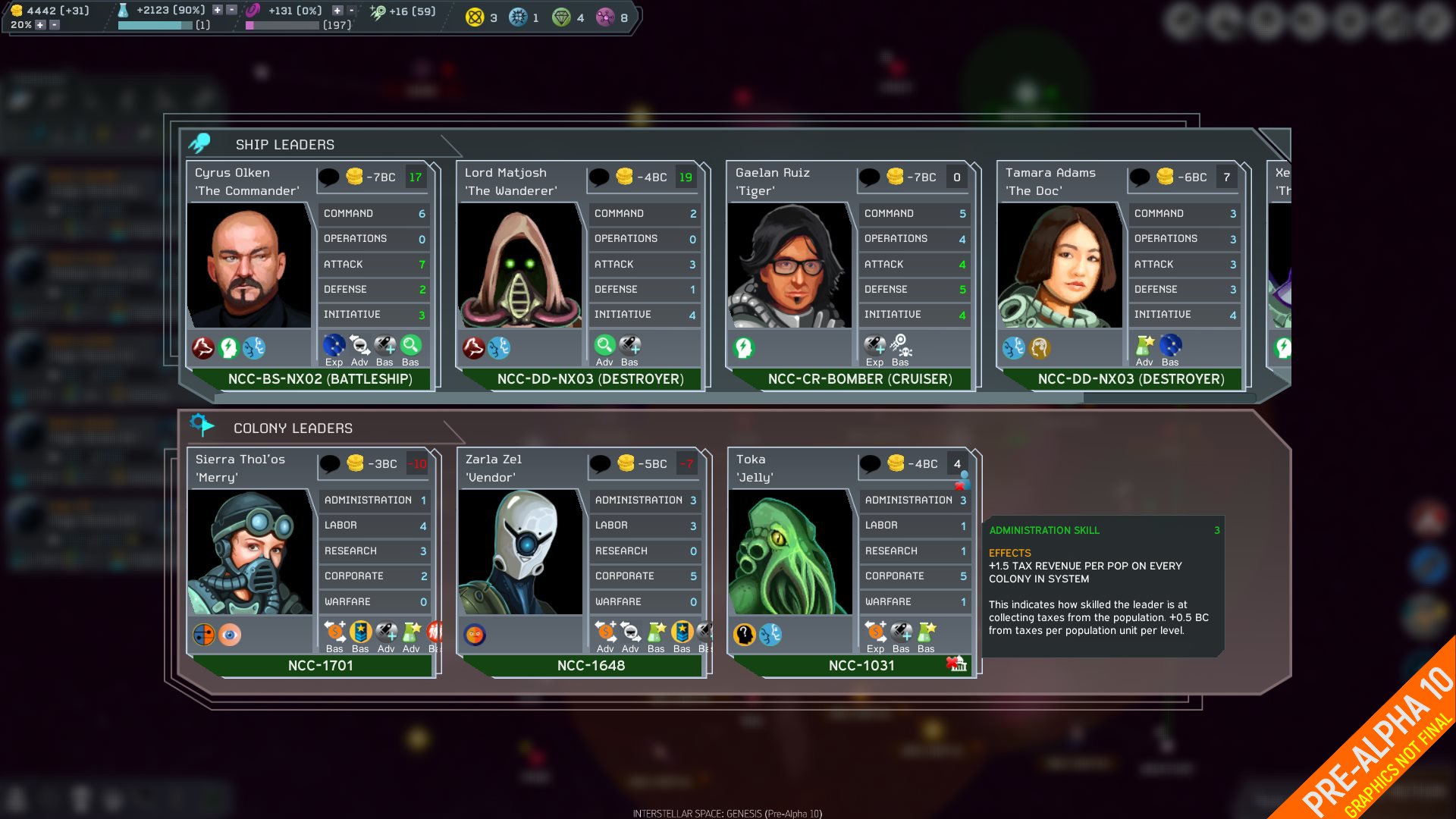Select Tamara Adams' portrait
This screenshot has width=1456, height=819.
click(x=1059, y=265)
